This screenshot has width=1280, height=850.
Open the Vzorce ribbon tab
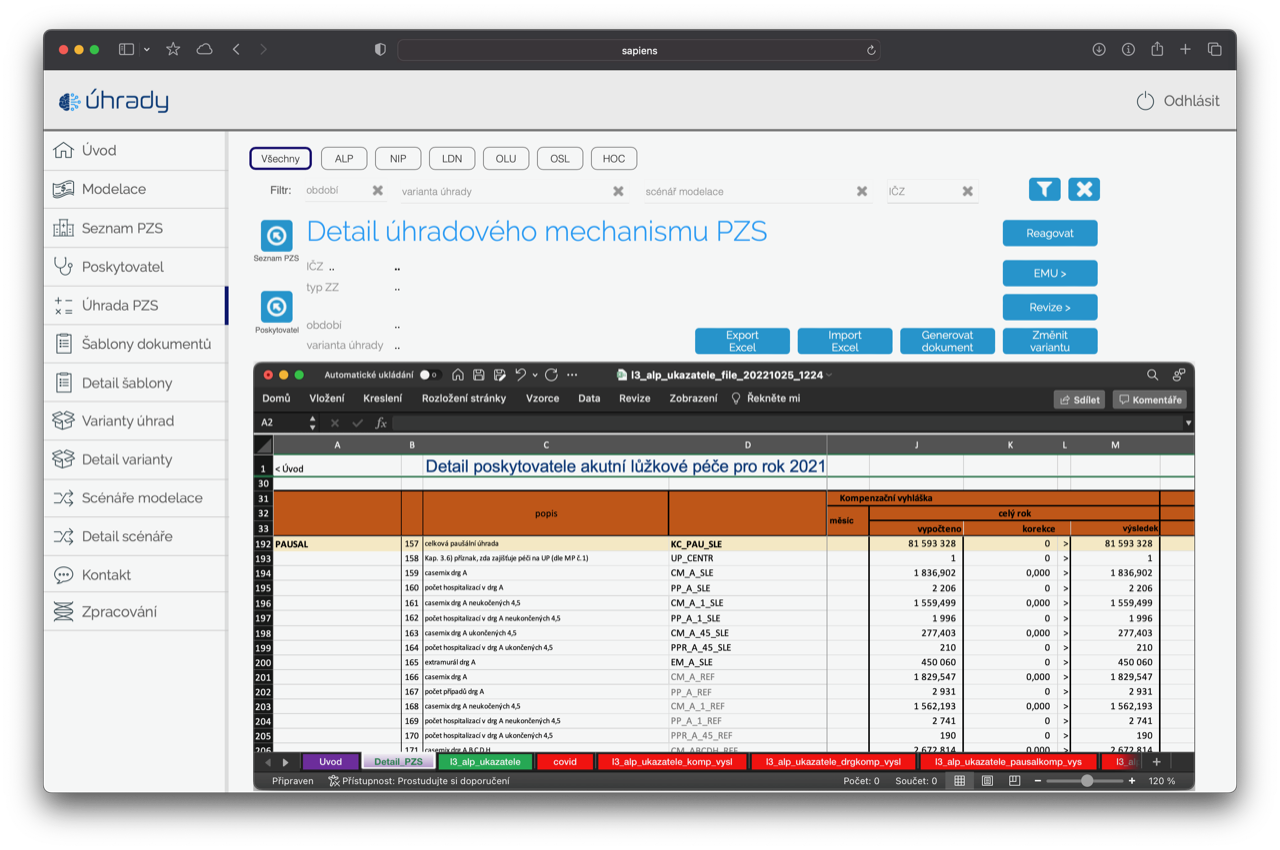click(543, 398)
